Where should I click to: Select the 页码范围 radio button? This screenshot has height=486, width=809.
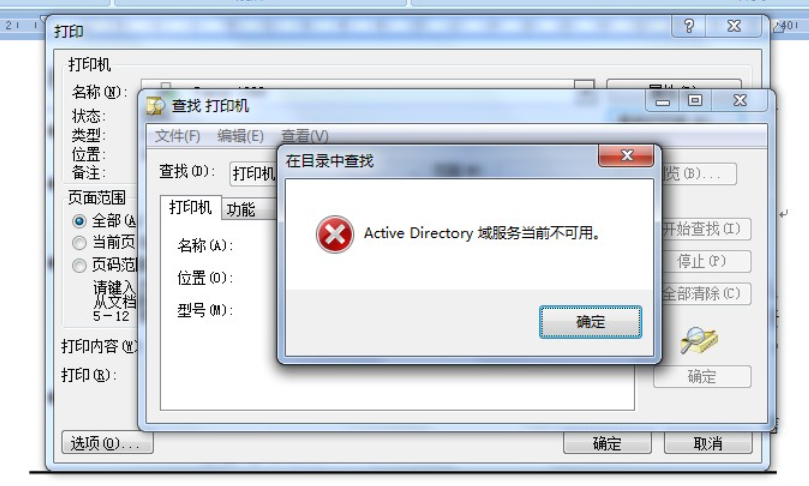79,265
